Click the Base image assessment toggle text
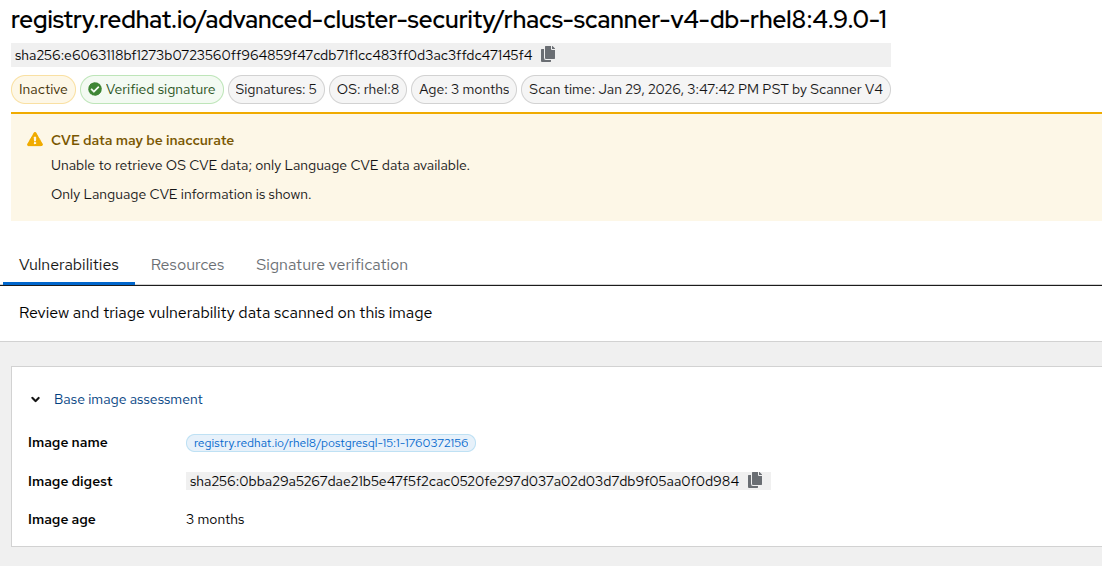Viewport: 1102px width, 566px height. click(x=128, y=400)
